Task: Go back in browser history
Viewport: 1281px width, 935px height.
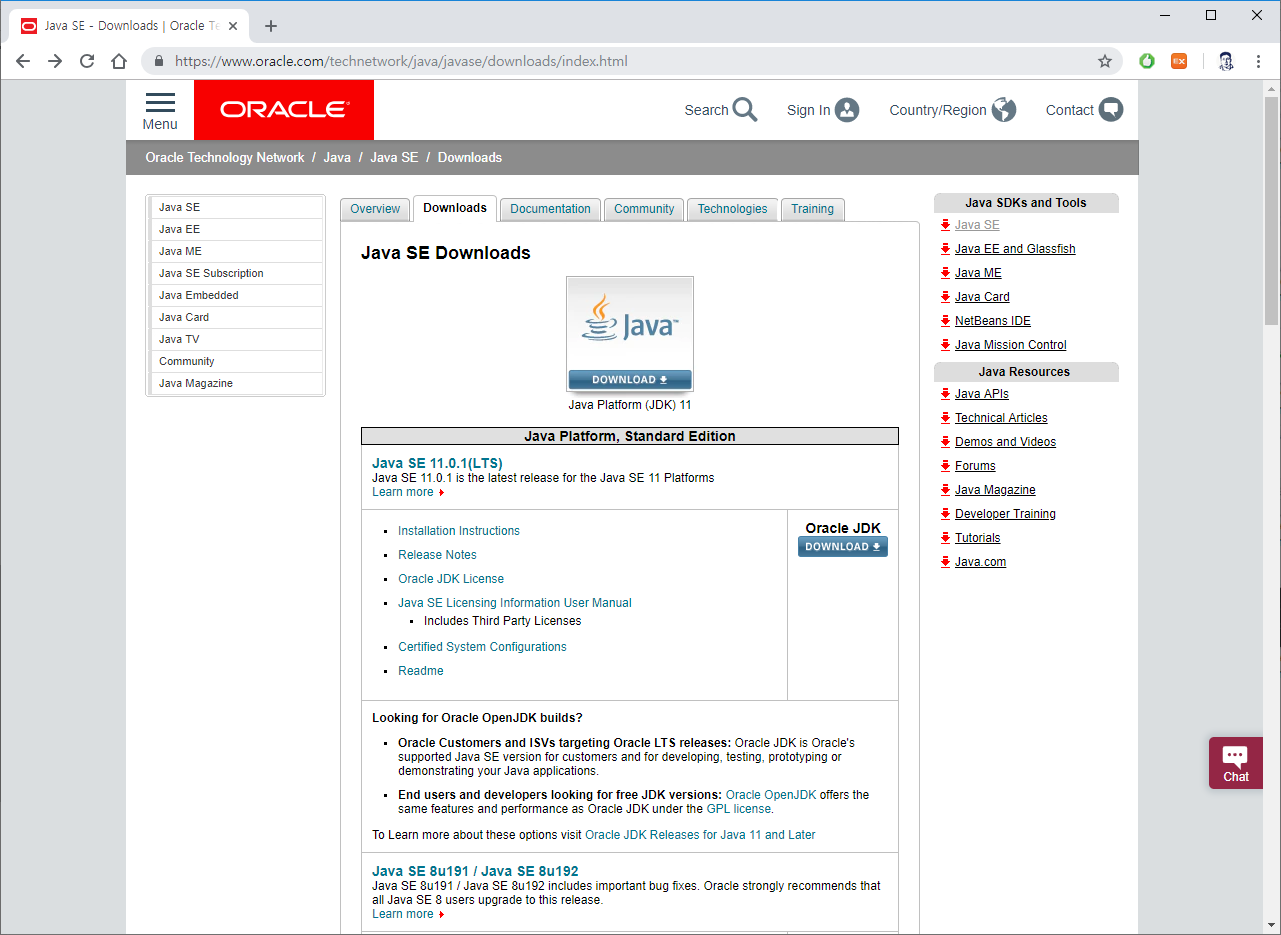Action: point(23,61)
